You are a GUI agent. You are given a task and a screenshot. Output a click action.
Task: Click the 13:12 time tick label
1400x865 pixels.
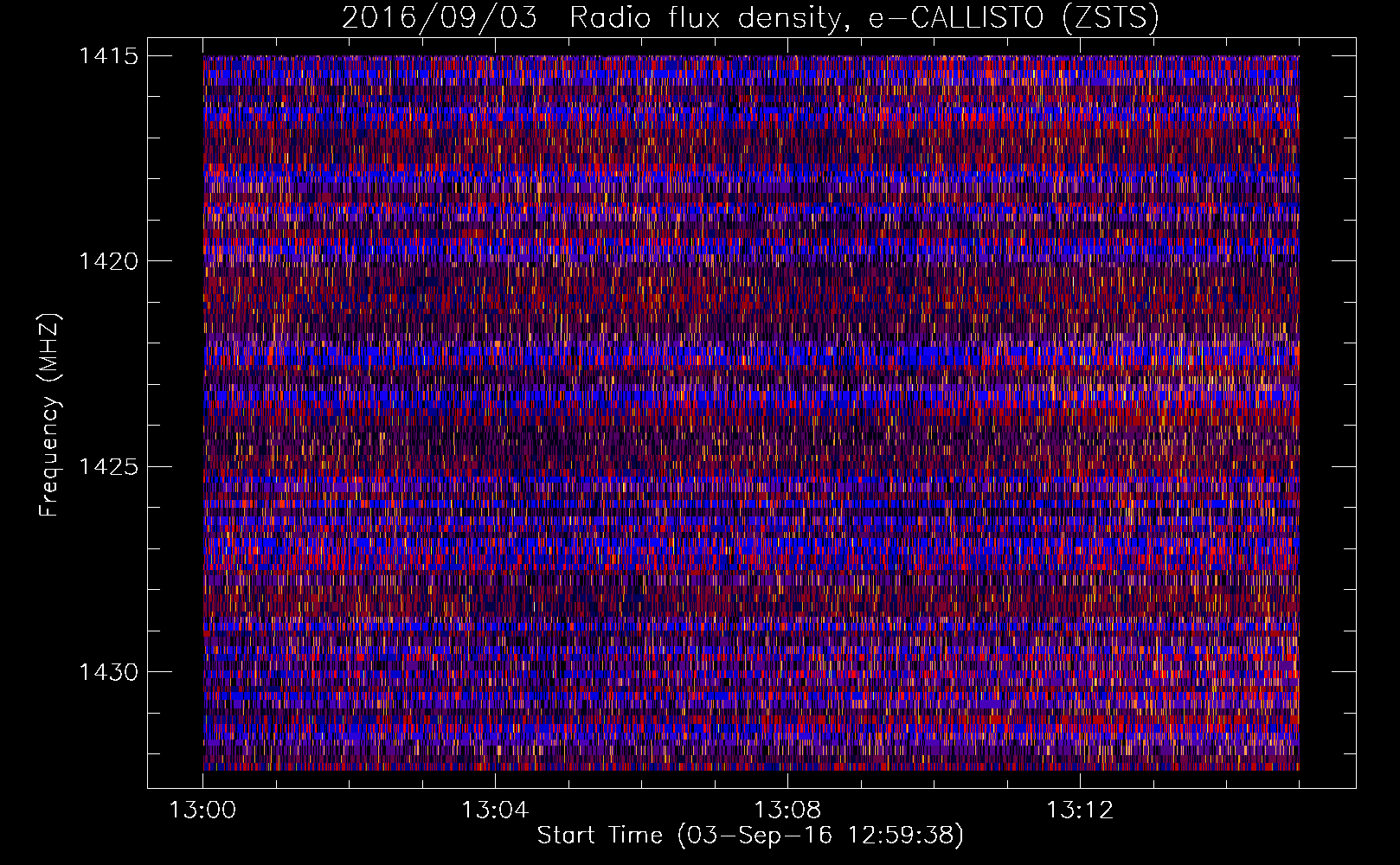point(1079,811)
